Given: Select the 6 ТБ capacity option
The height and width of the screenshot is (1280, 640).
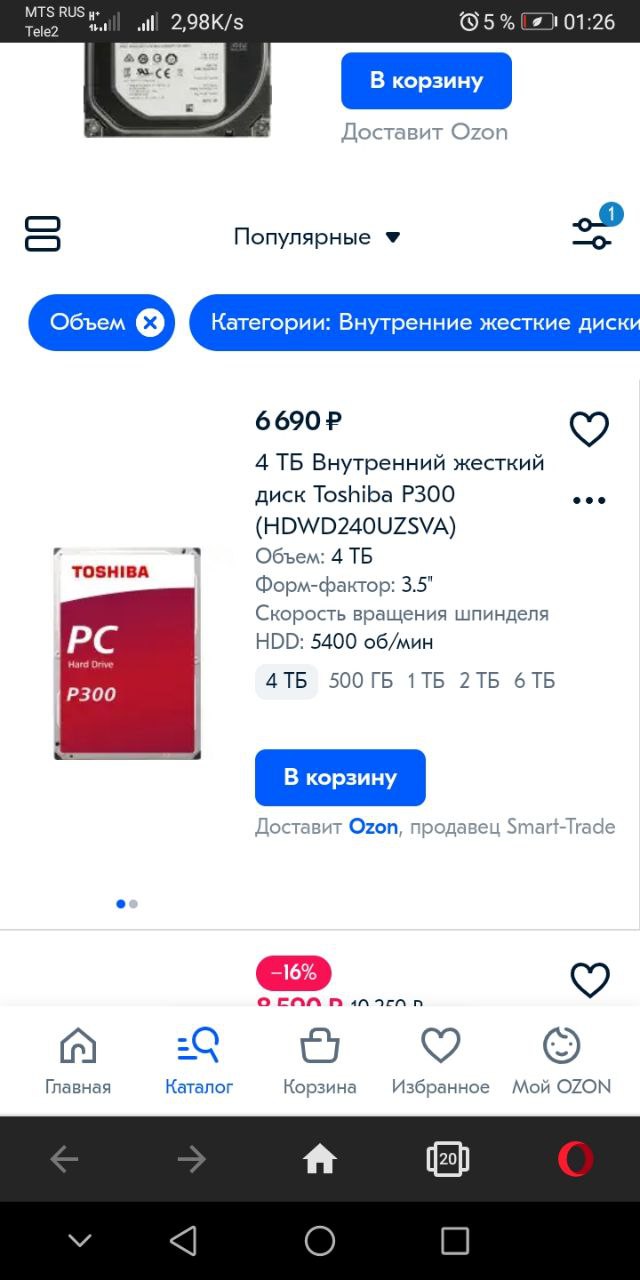Looking at the screenshot, I should coord(534,681).
